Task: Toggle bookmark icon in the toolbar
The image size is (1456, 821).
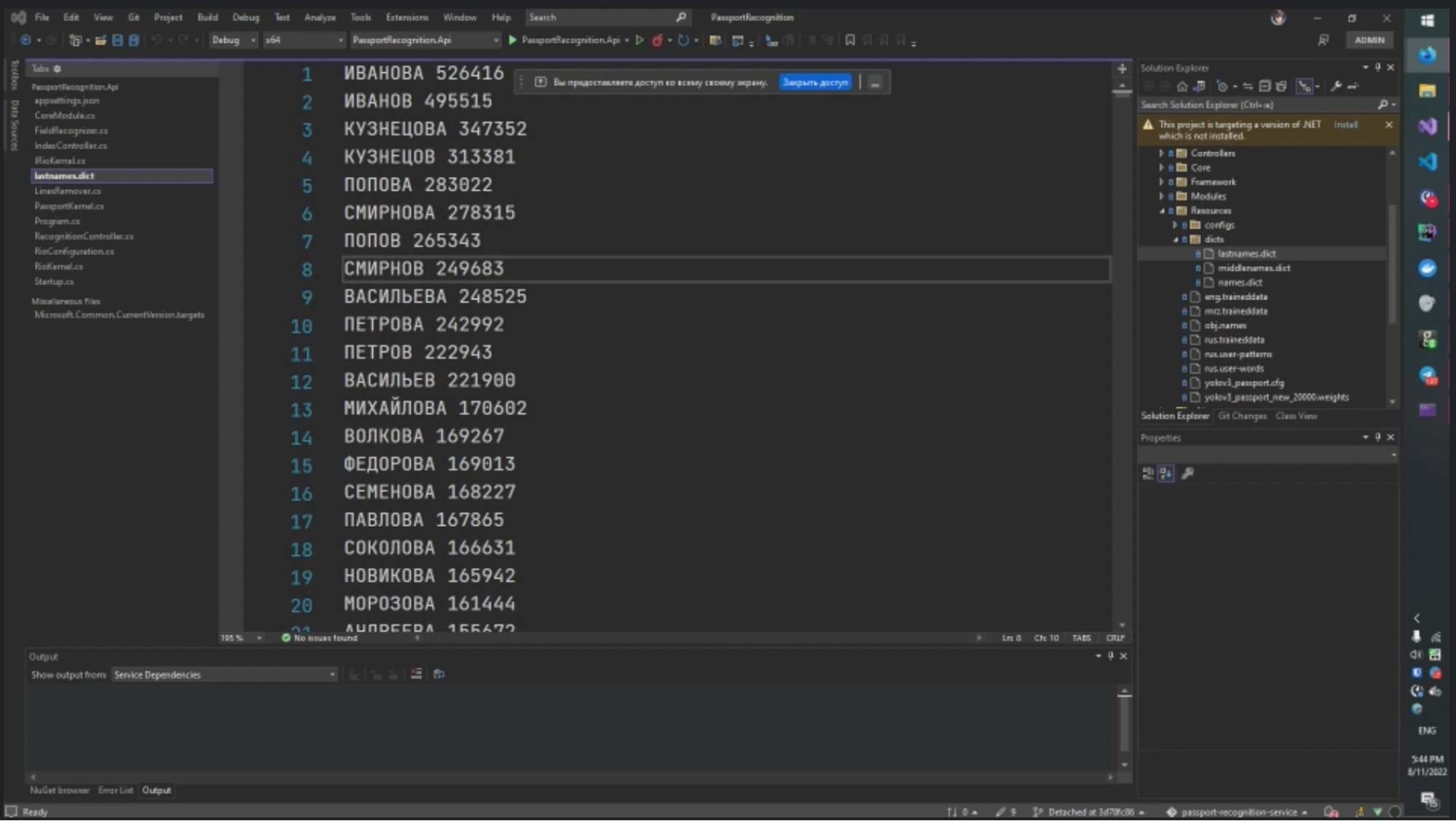Action: tap(849, 40)
